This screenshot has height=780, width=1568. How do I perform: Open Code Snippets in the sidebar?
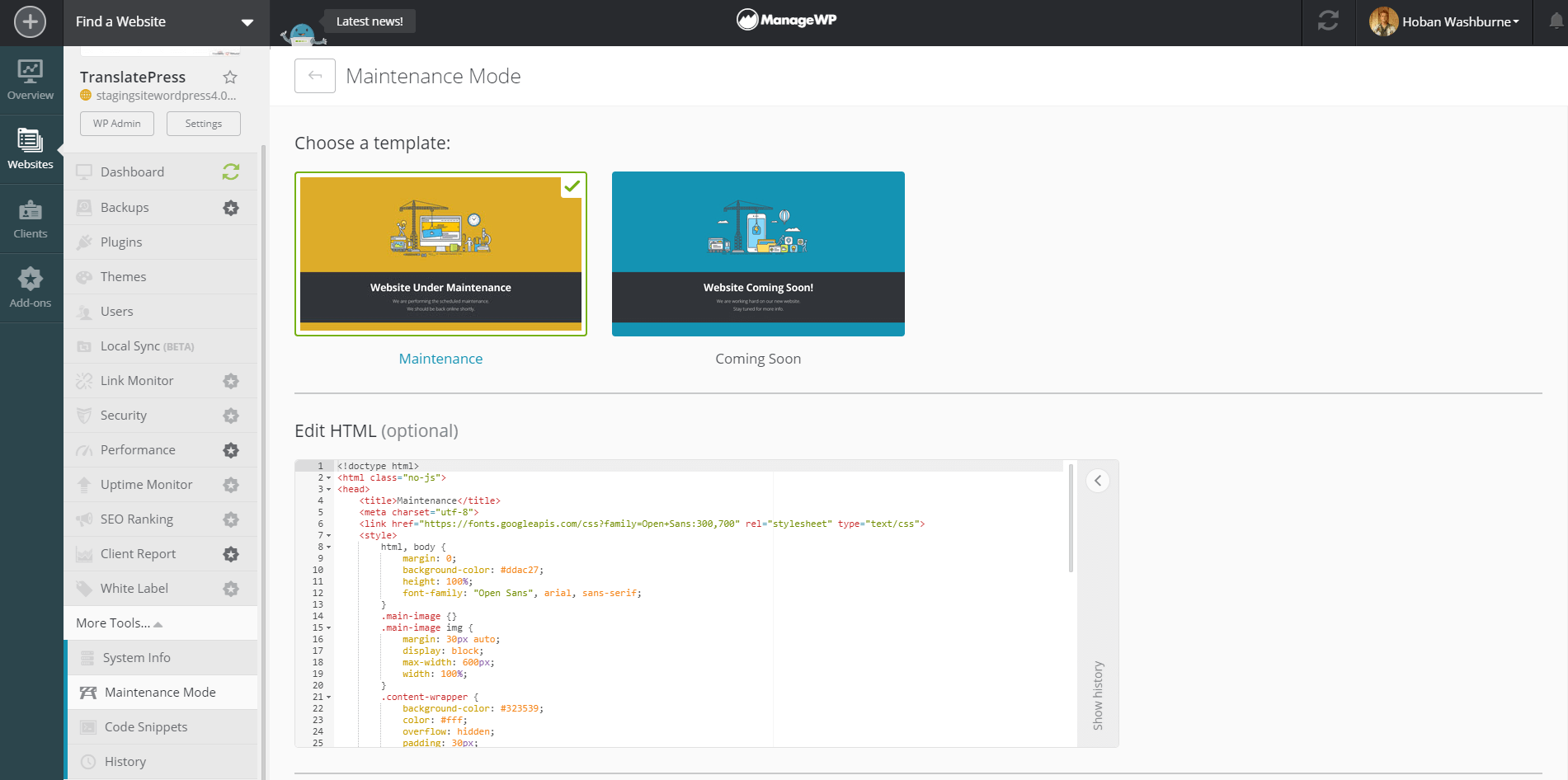146,727
